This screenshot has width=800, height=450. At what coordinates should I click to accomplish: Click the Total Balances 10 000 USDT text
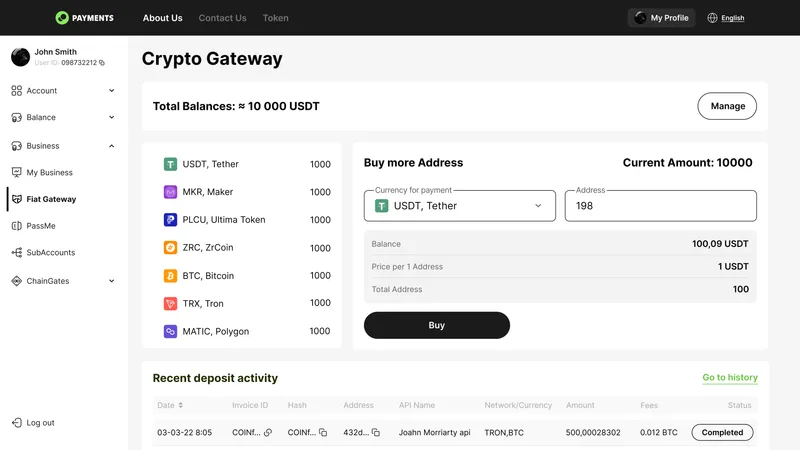pos(236,106)
